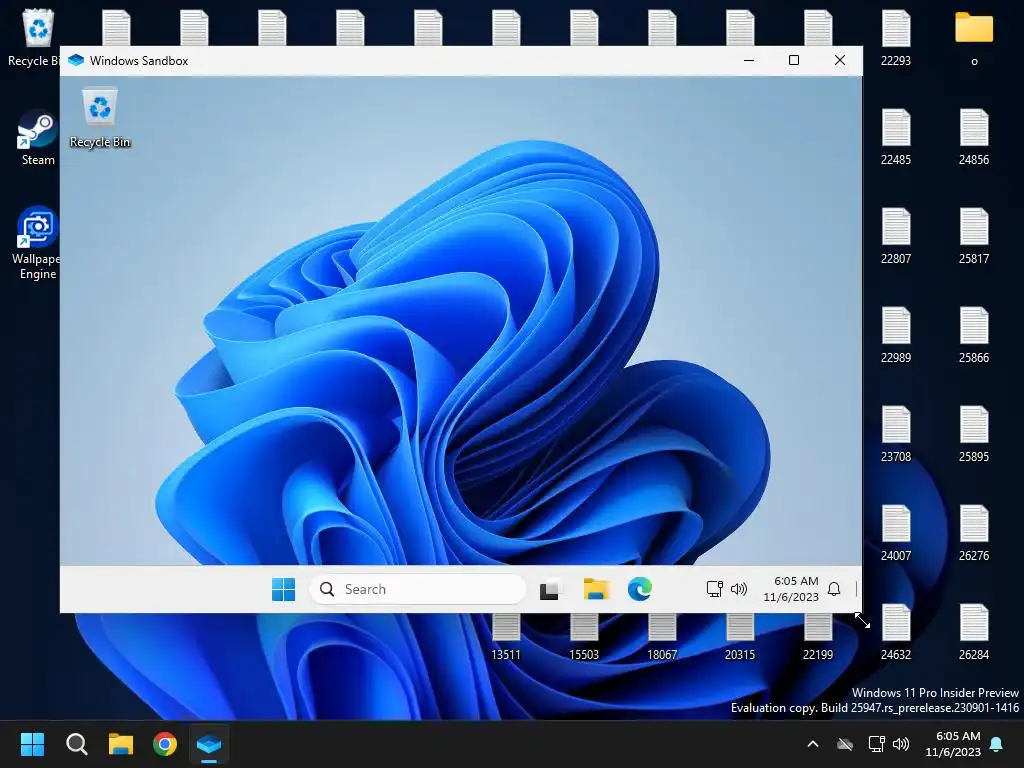Viewport: 1024px width, 768px height.
Task: Select the desktop file named 22807
Action: pos(896,236)
